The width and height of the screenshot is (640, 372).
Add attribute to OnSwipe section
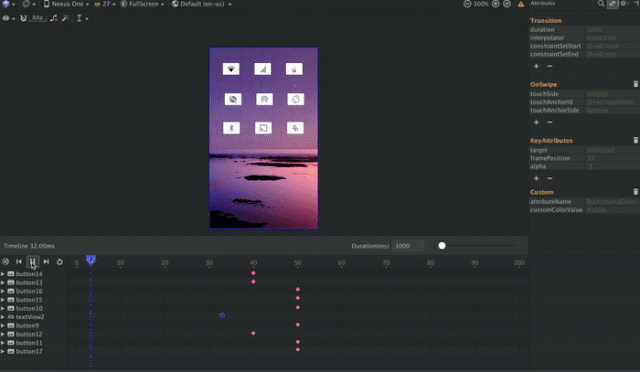tap(536, 122)
